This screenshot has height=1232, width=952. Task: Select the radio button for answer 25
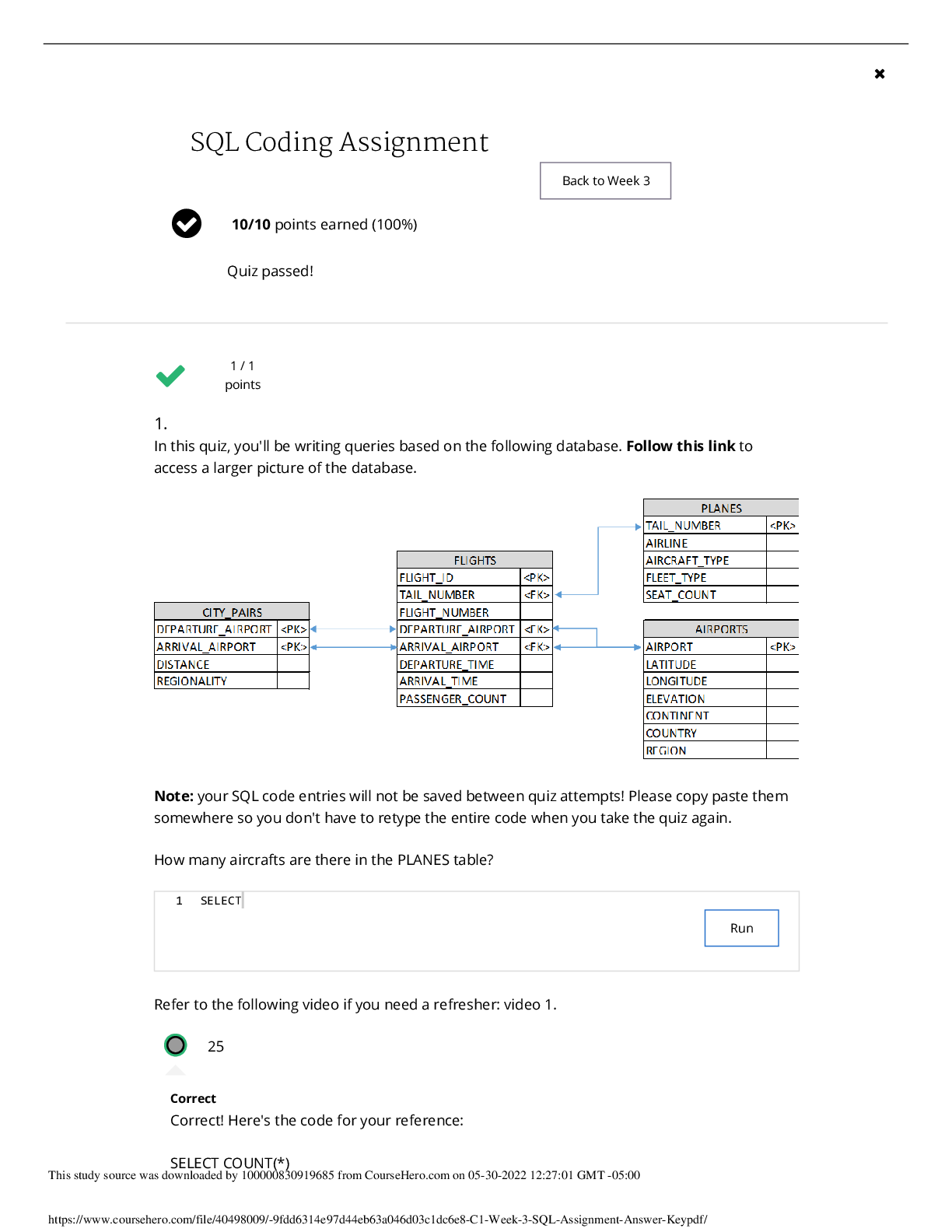click(x=176, y=1045)
